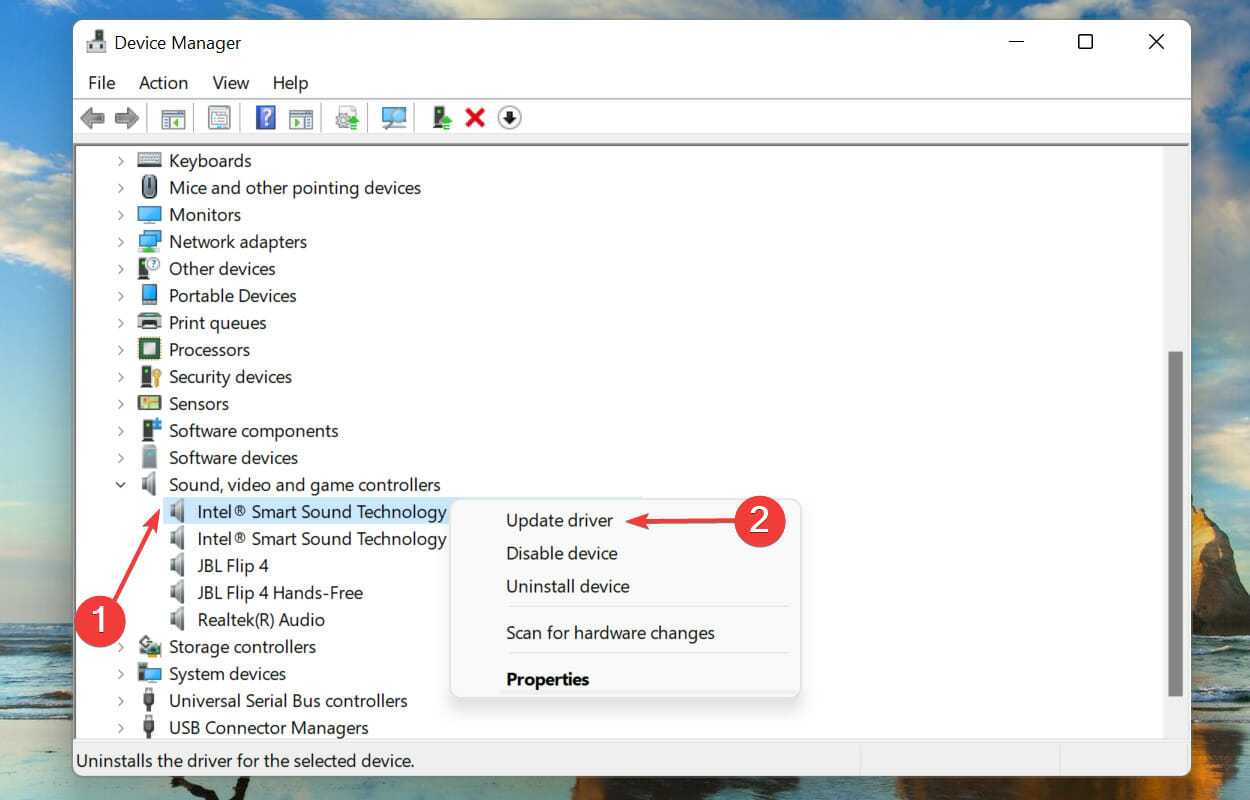1250x800 pixels.
Task: Expand the Universal Serial Bus controllers node
Action: click(121, 701)
